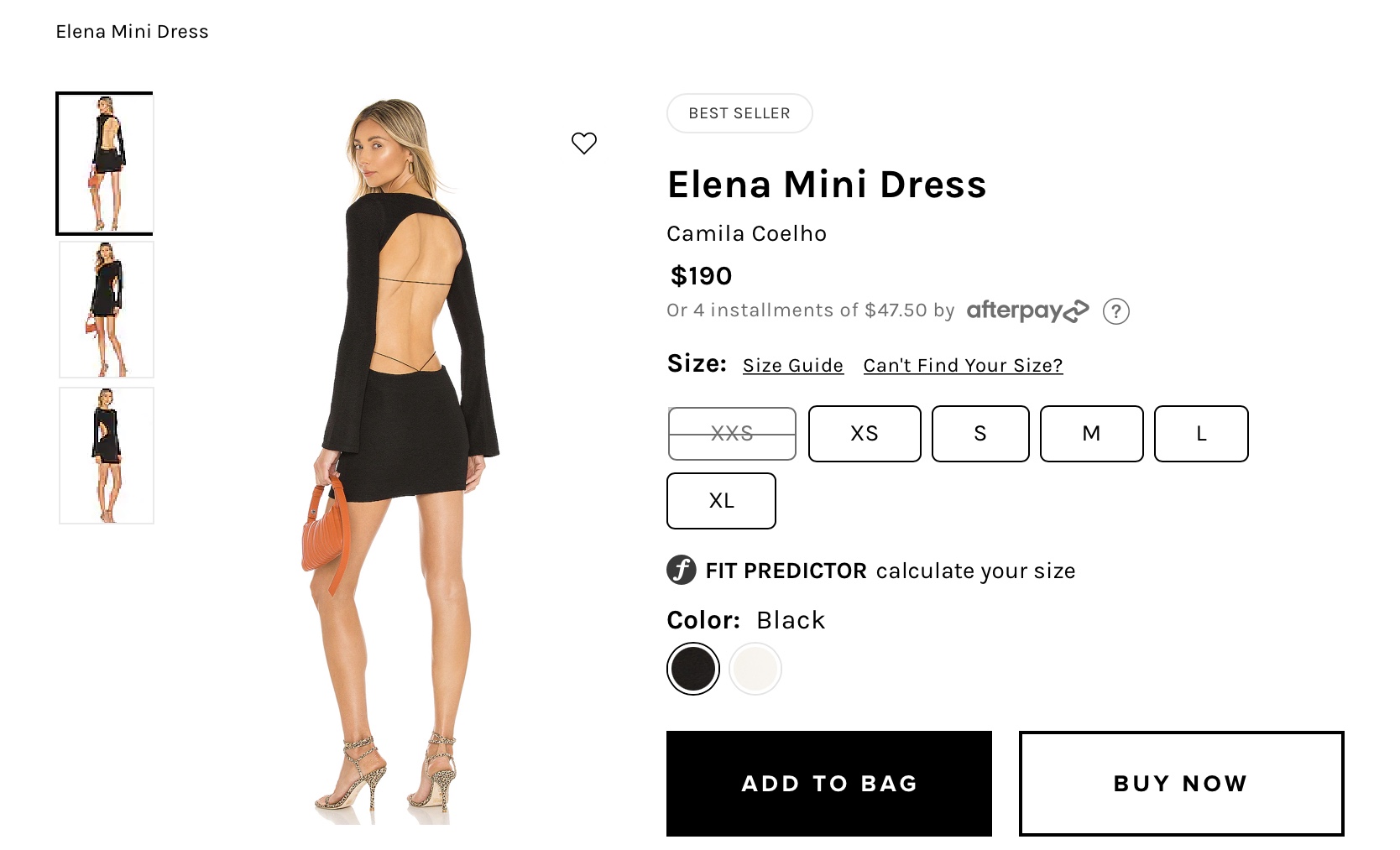Pick size L
This screenshot has width=1400, height=850.
click(1201, 434)
